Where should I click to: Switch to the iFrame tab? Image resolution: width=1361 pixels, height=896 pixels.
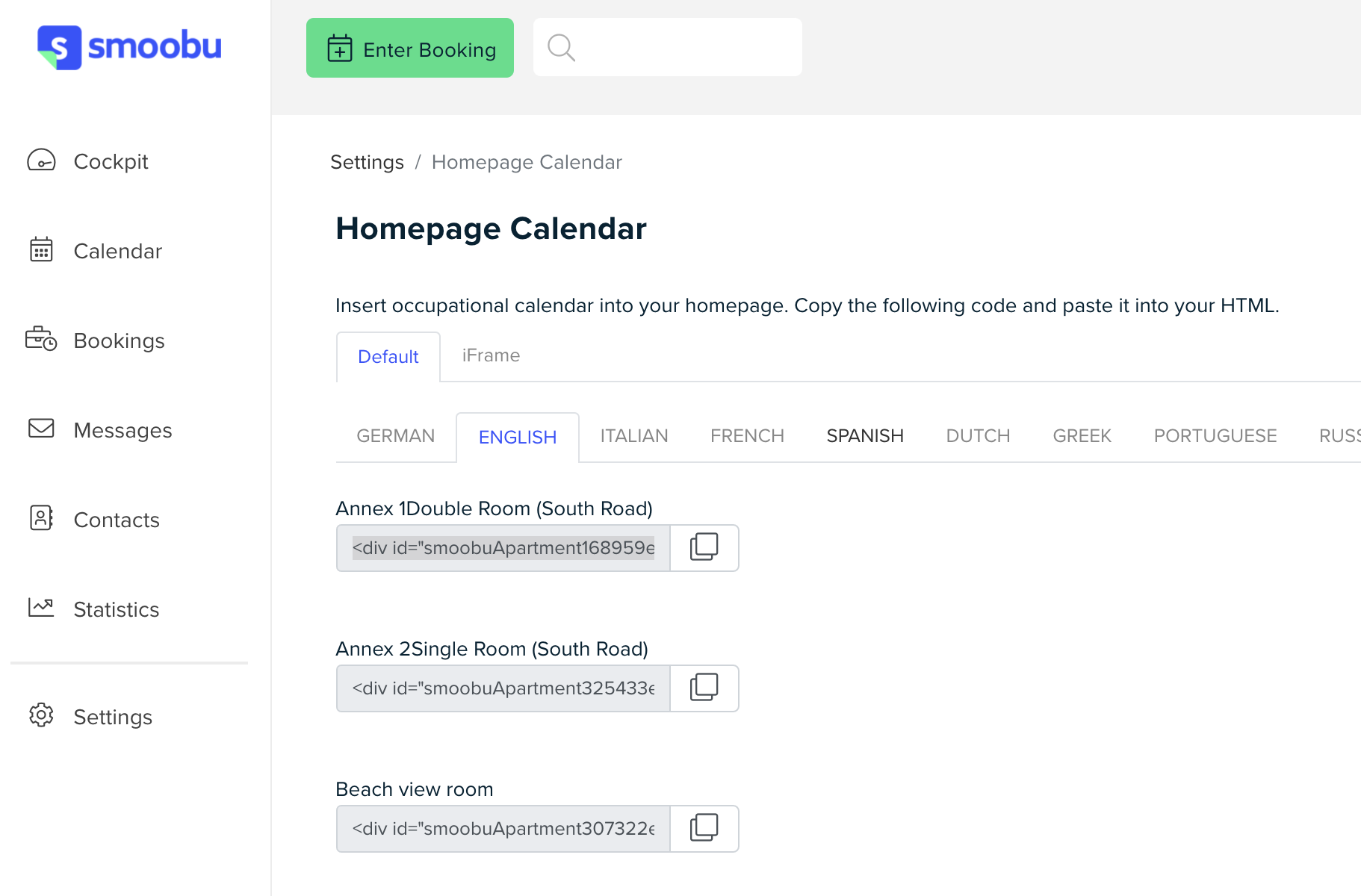click(491, 355)
